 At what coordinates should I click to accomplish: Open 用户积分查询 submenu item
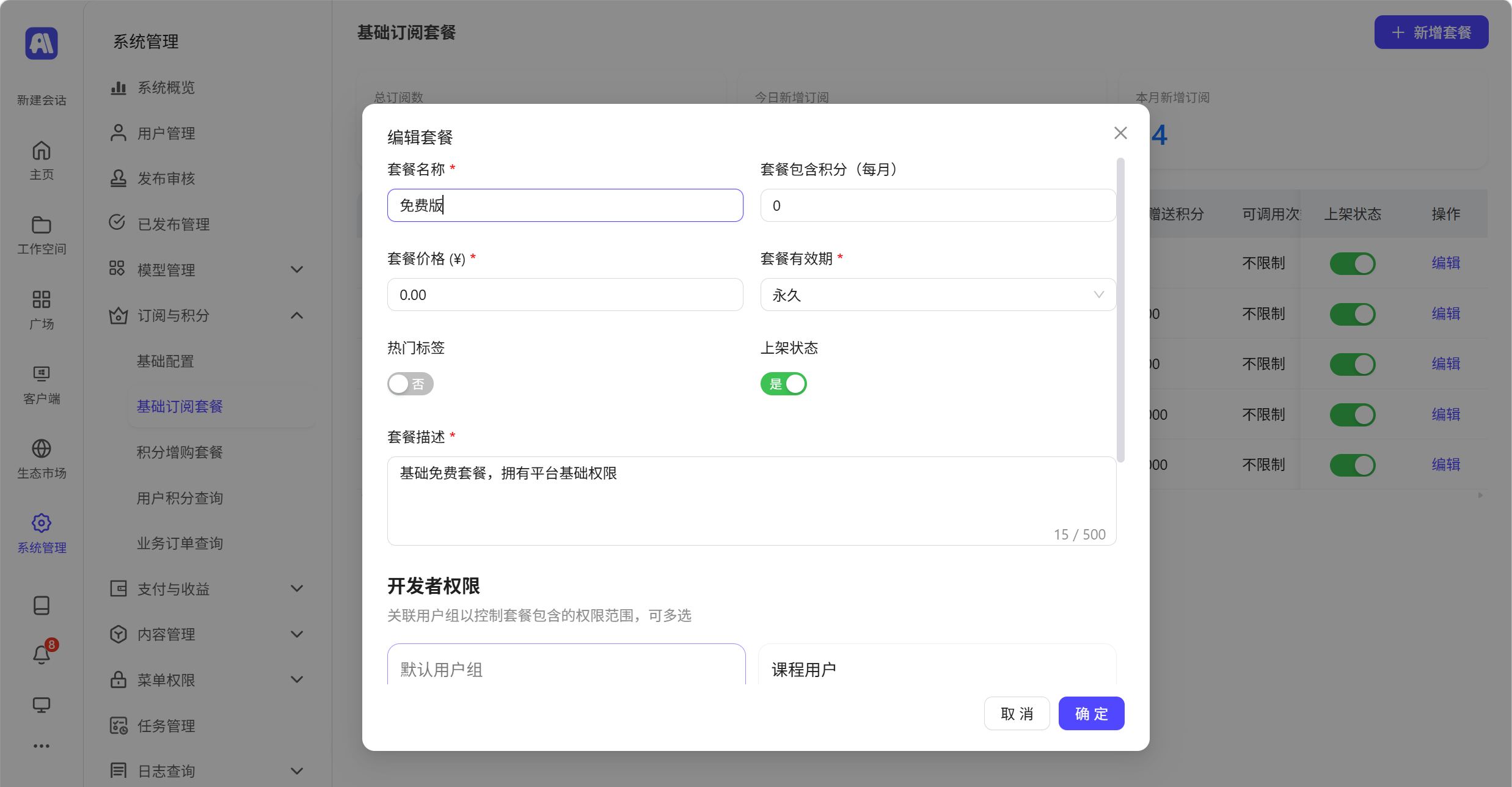click(180, 498)
